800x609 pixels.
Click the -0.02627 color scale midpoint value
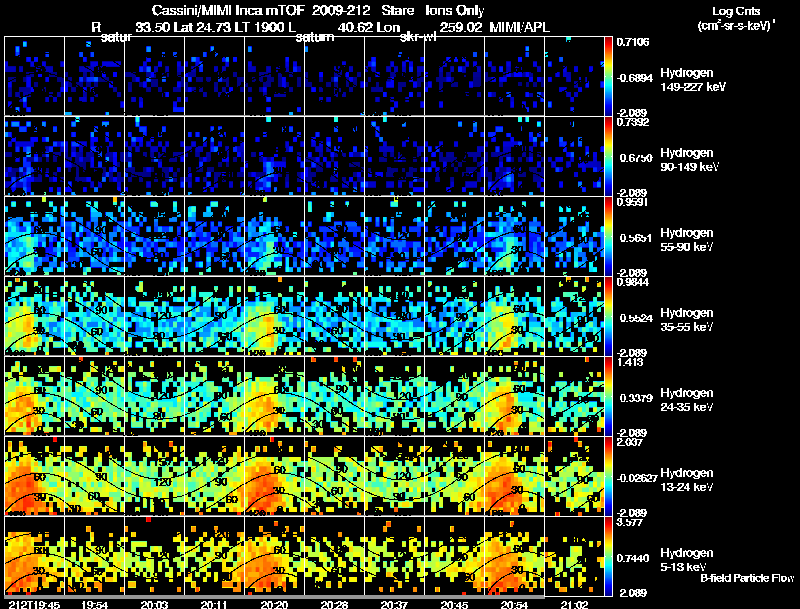[636, 478]
